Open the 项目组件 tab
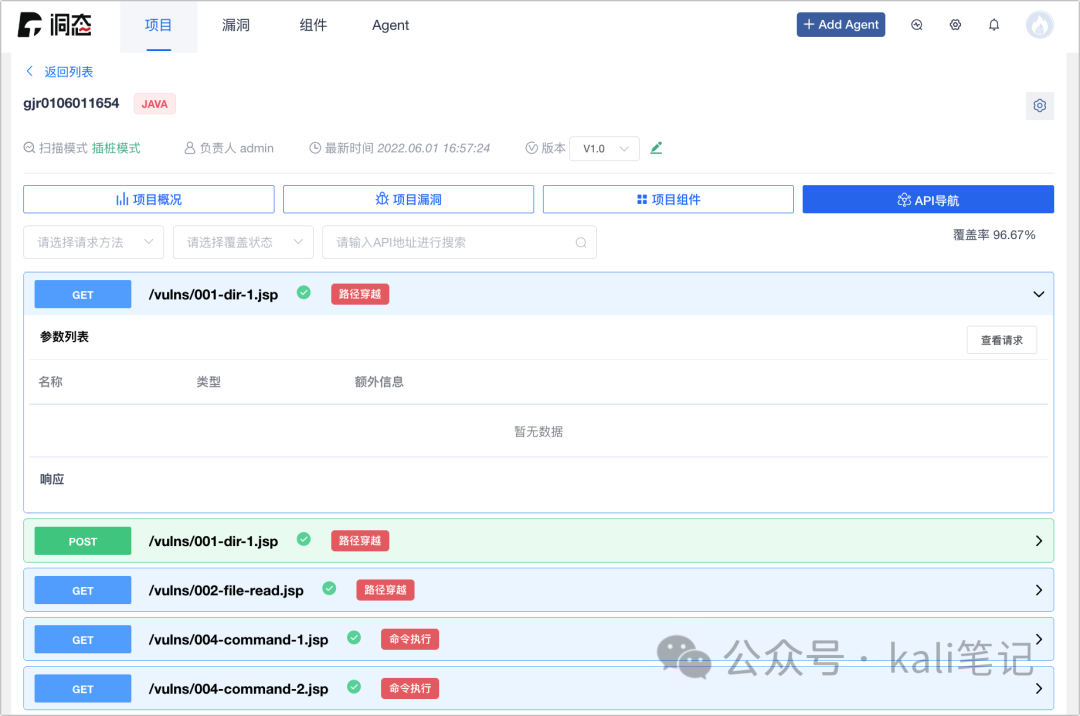 (x=668, y=200)
